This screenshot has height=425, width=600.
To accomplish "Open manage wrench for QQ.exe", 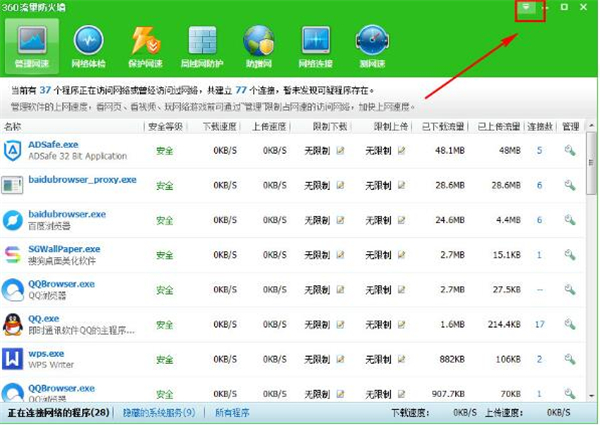I will point(570,324).
